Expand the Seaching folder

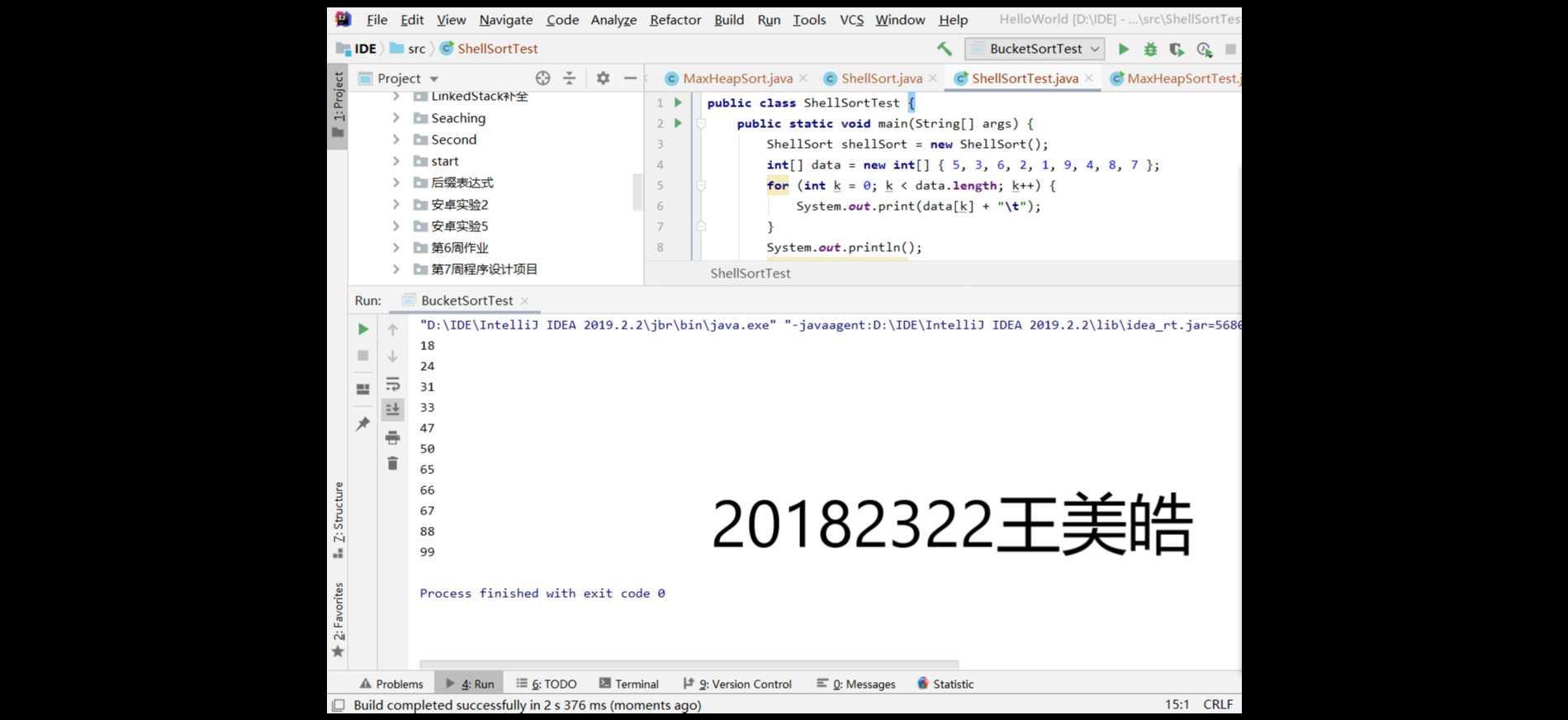click(396, 118)
